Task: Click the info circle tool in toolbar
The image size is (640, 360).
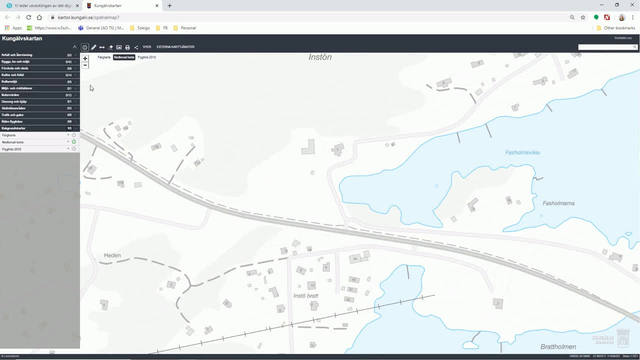Action: [x=85, y=47]
